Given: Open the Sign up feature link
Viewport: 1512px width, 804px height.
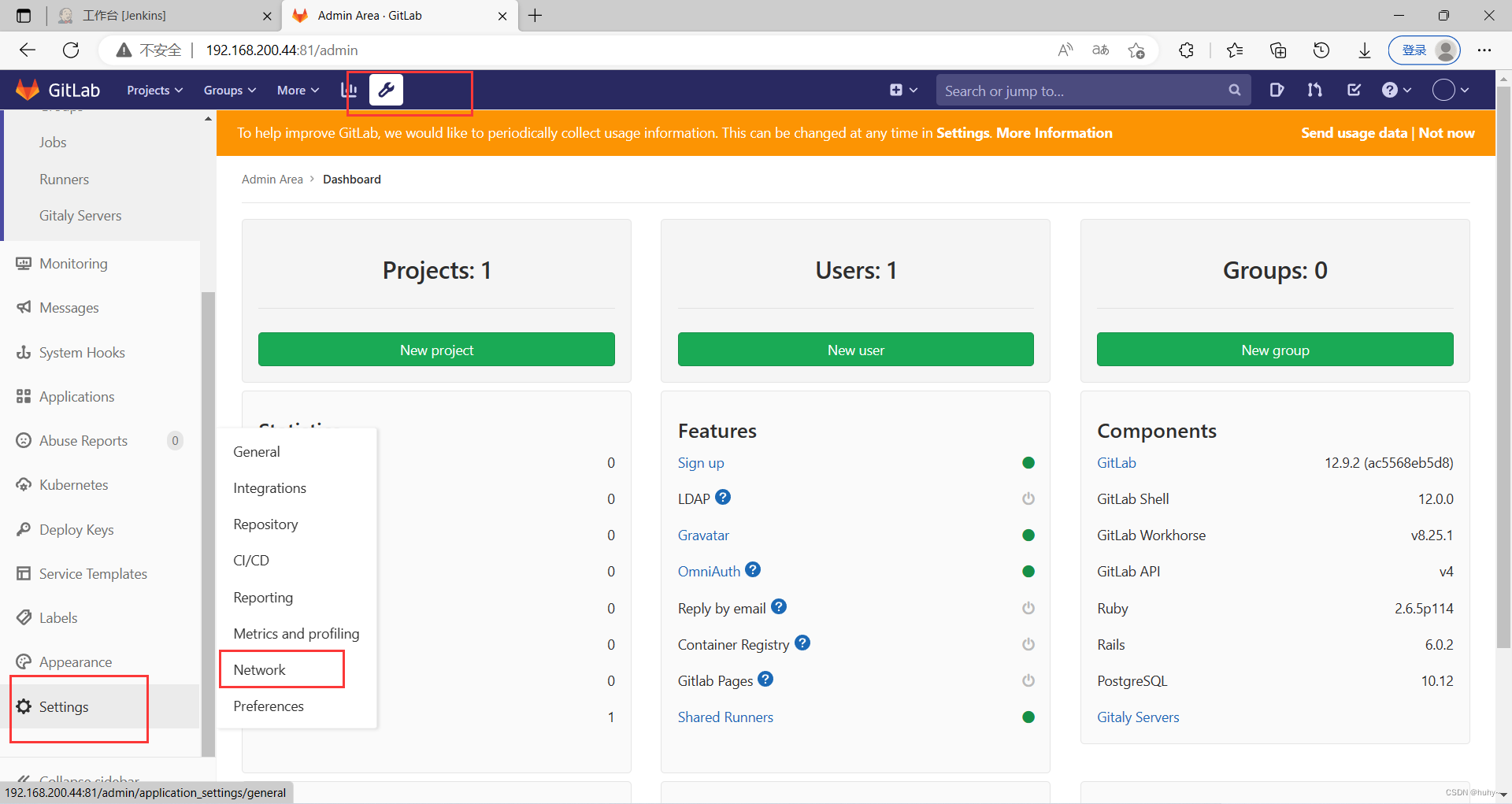Looking at the screenshot, I should [x=701, y=462].
